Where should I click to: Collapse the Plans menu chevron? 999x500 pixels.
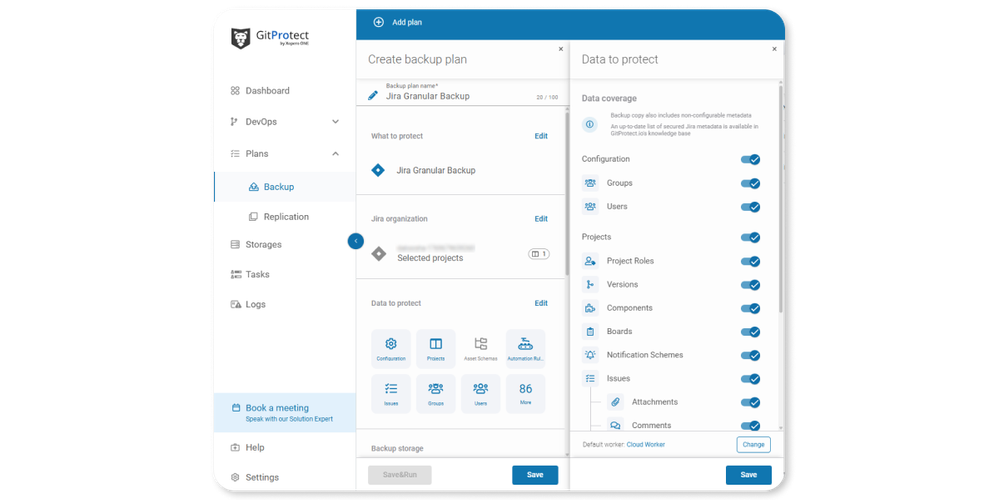click(335, 154)
